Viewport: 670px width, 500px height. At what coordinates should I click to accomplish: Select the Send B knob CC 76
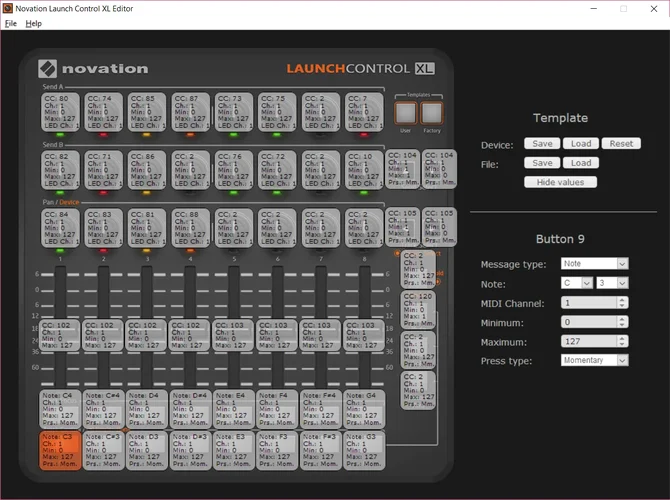click(x=234, y=170)
